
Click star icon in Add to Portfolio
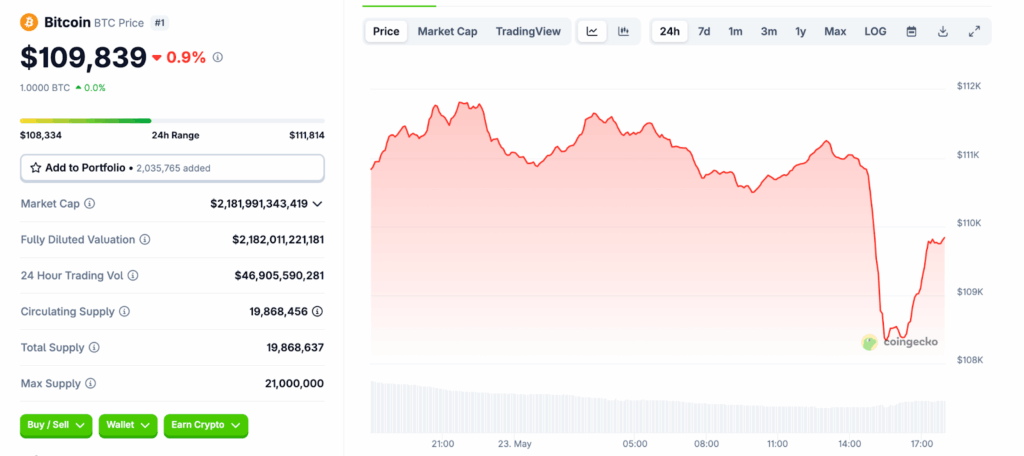click(x=35, y=168)
